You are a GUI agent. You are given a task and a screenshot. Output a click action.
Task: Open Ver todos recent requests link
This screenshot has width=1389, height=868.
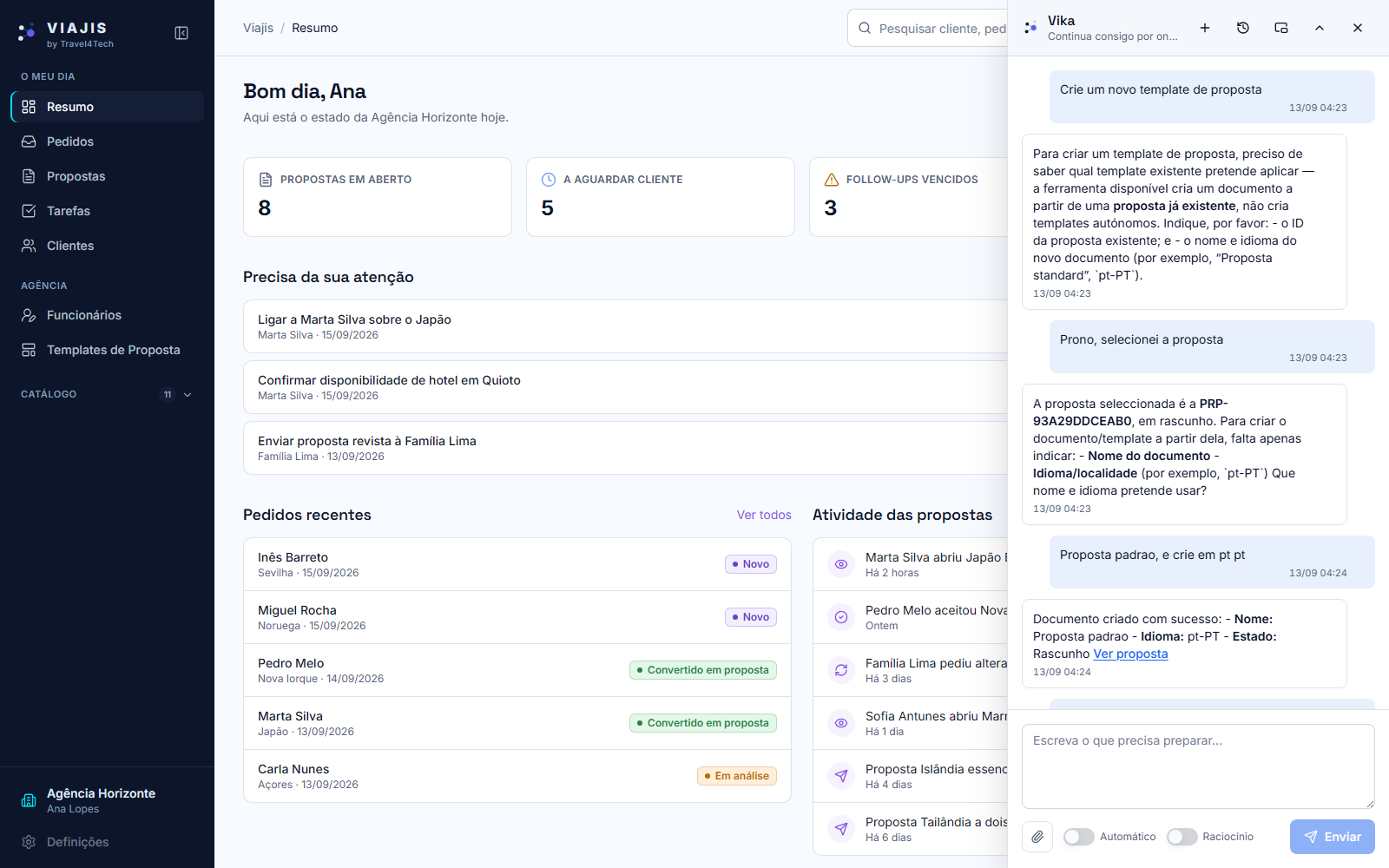tap(764, 515)
